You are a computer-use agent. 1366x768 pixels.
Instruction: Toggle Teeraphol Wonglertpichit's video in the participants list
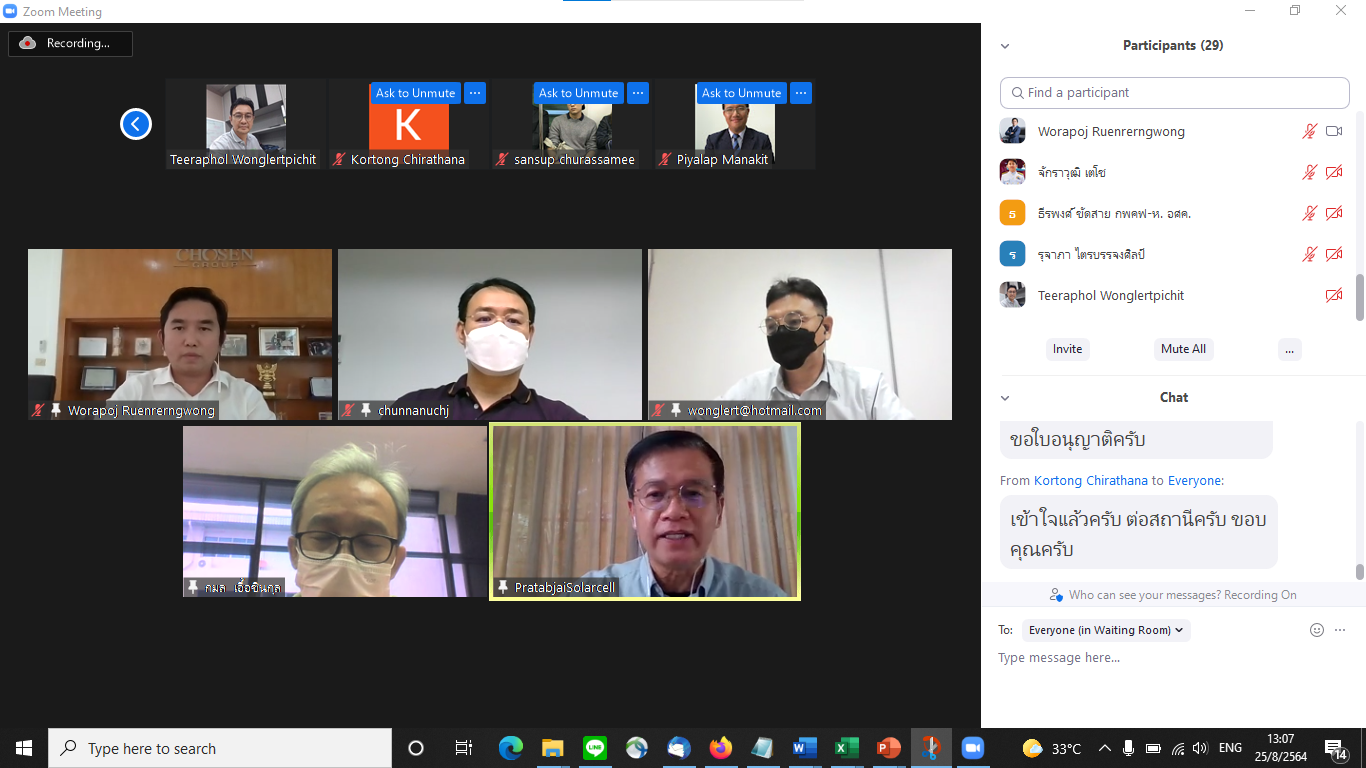coord(1333,296)
